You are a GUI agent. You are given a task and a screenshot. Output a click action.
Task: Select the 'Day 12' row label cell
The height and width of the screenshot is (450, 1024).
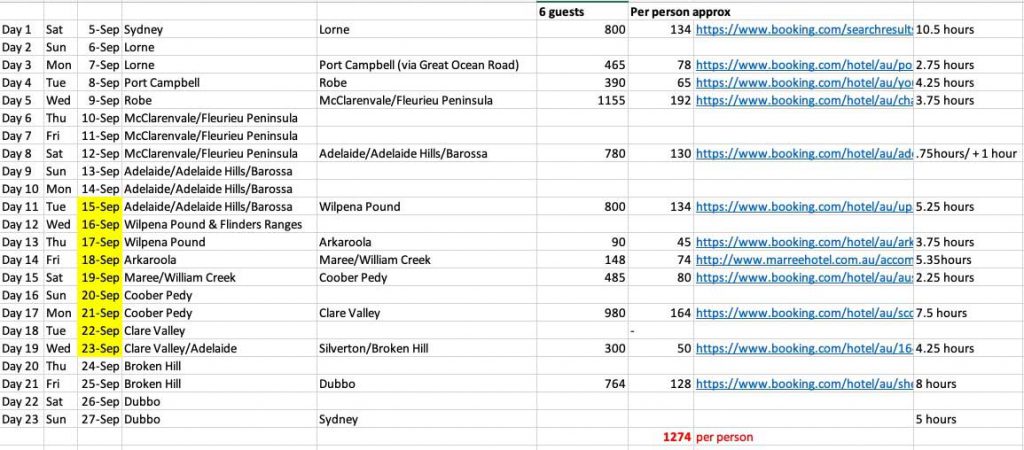coord(17,225)
